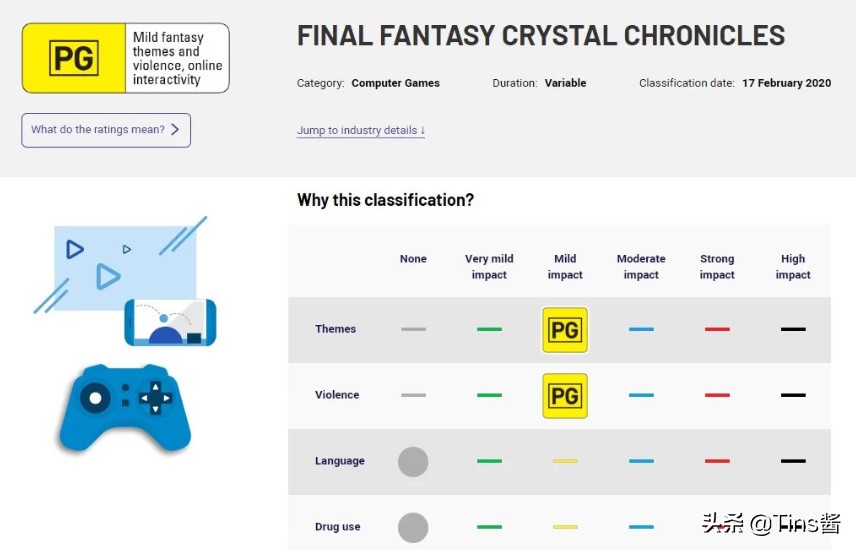
Task: Open the 'What do the ratings mean?' button
Action: click(x=105, y=130)
